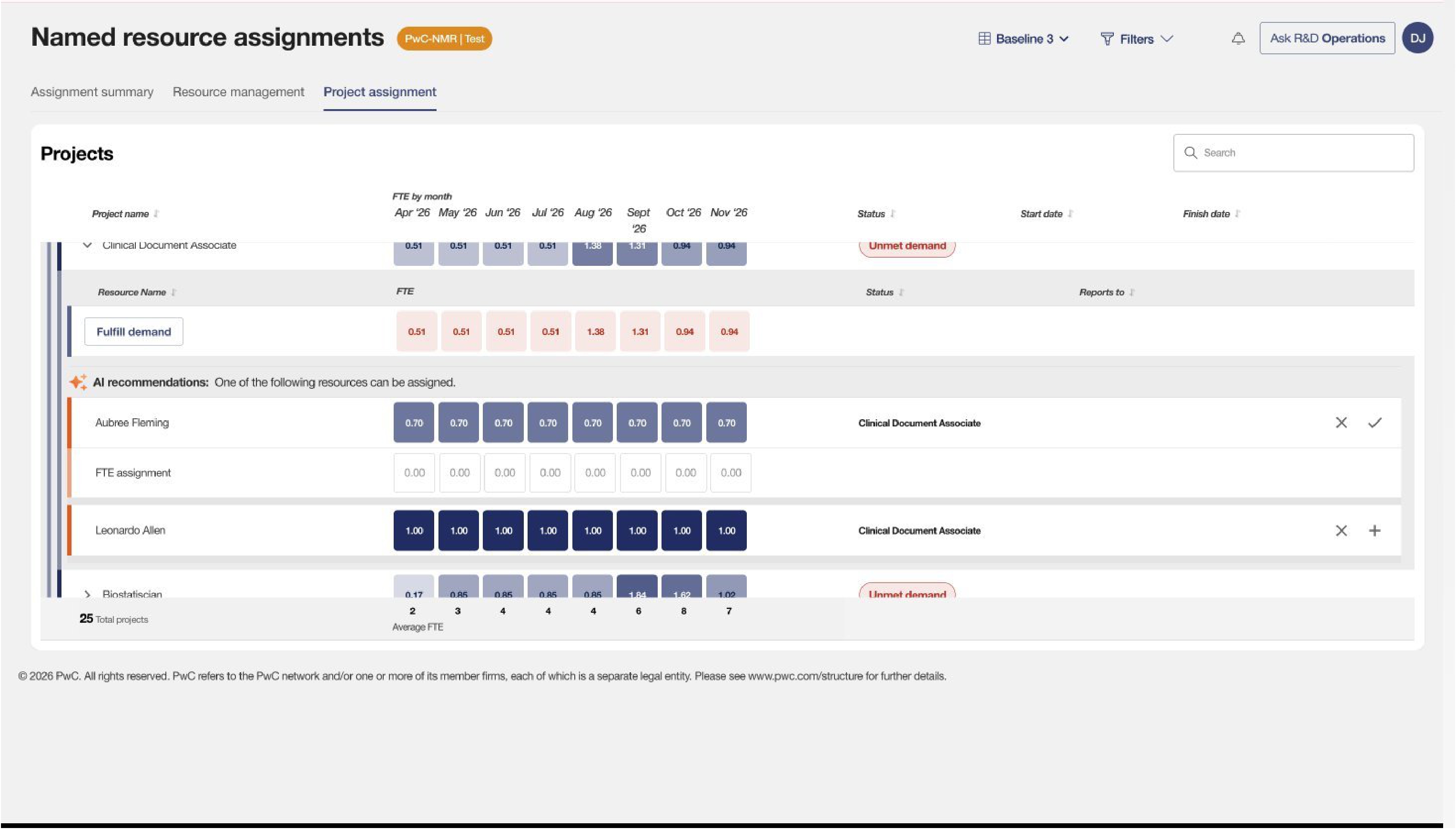
Task: Sort the projects Status column
Action: (x=892, y=213)
